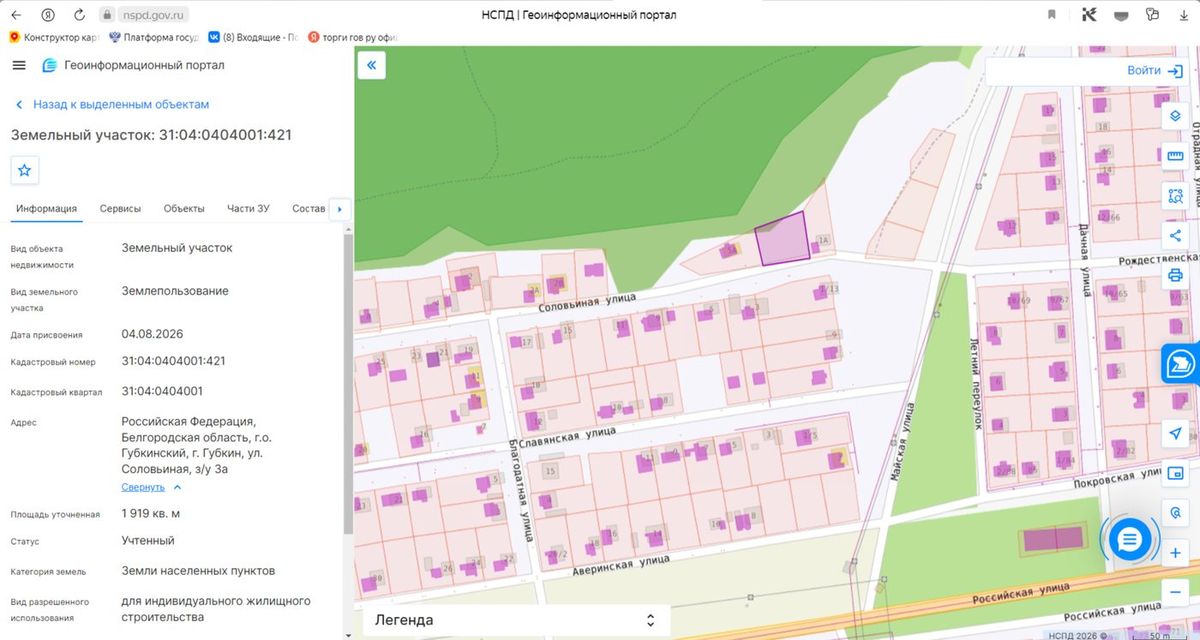Image resolution: width=1200 pixels, height=640 pixels.
Task: Open the map layers panel
Action: coord(1175,115)
